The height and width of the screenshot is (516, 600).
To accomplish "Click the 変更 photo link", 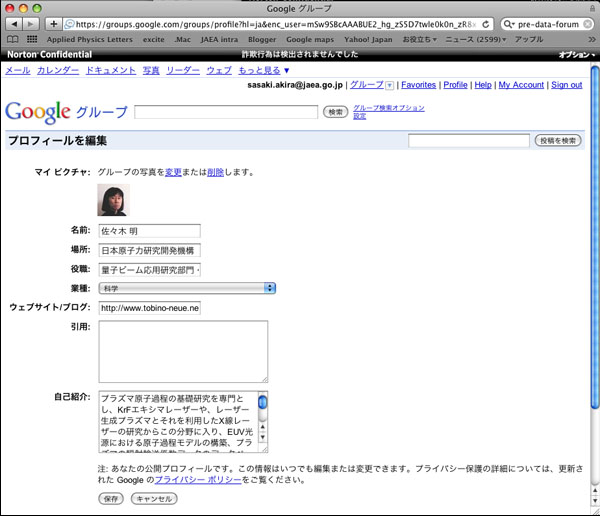I will (173, 172).
